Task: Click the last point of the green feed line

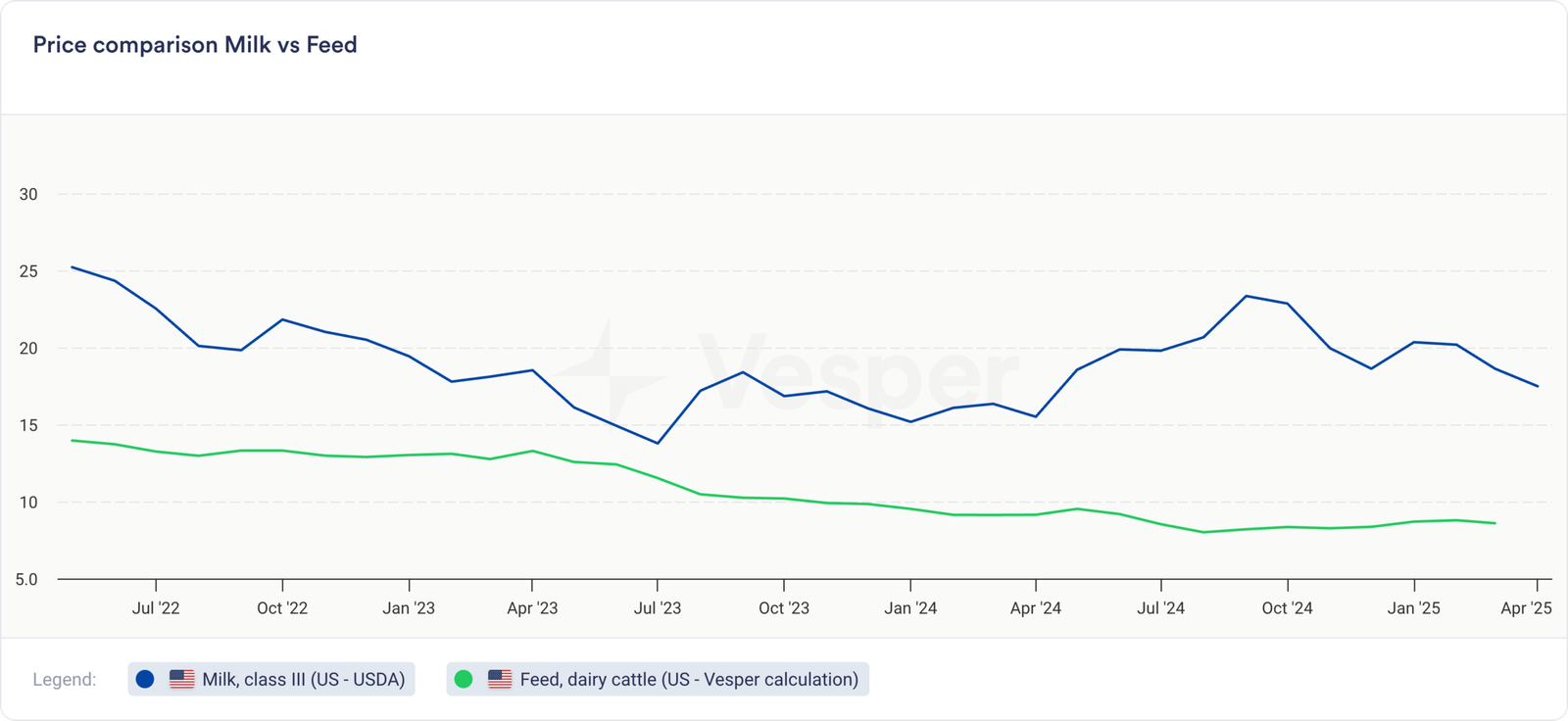Action: tap(1495, 523)
